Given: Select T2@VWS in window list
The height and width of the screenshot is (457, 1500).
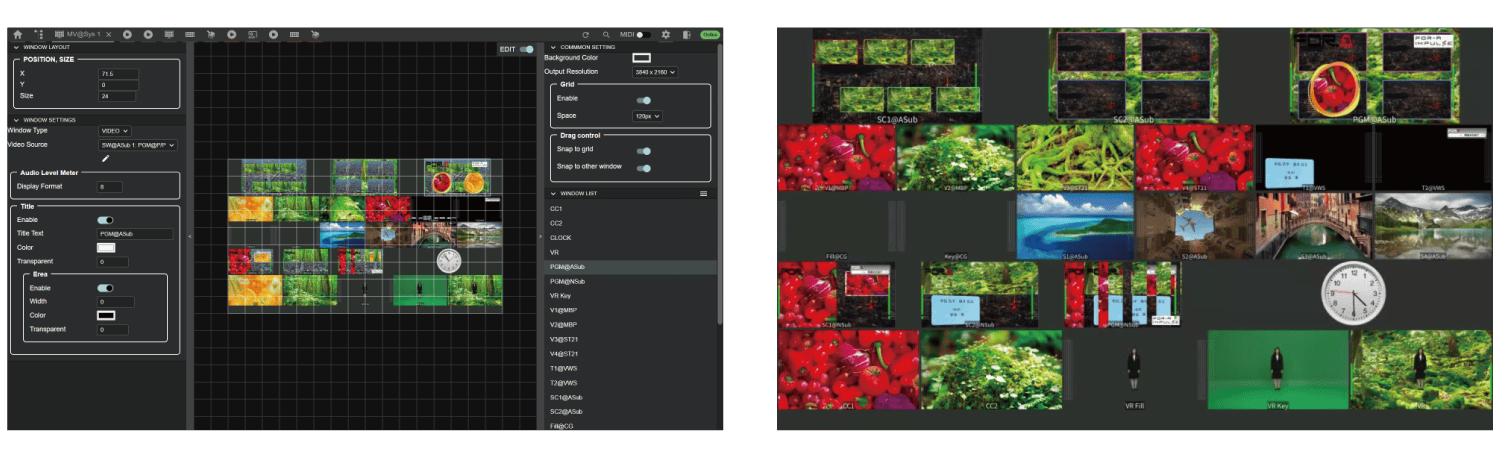Looking at the screenshot, I should point(631,383).
